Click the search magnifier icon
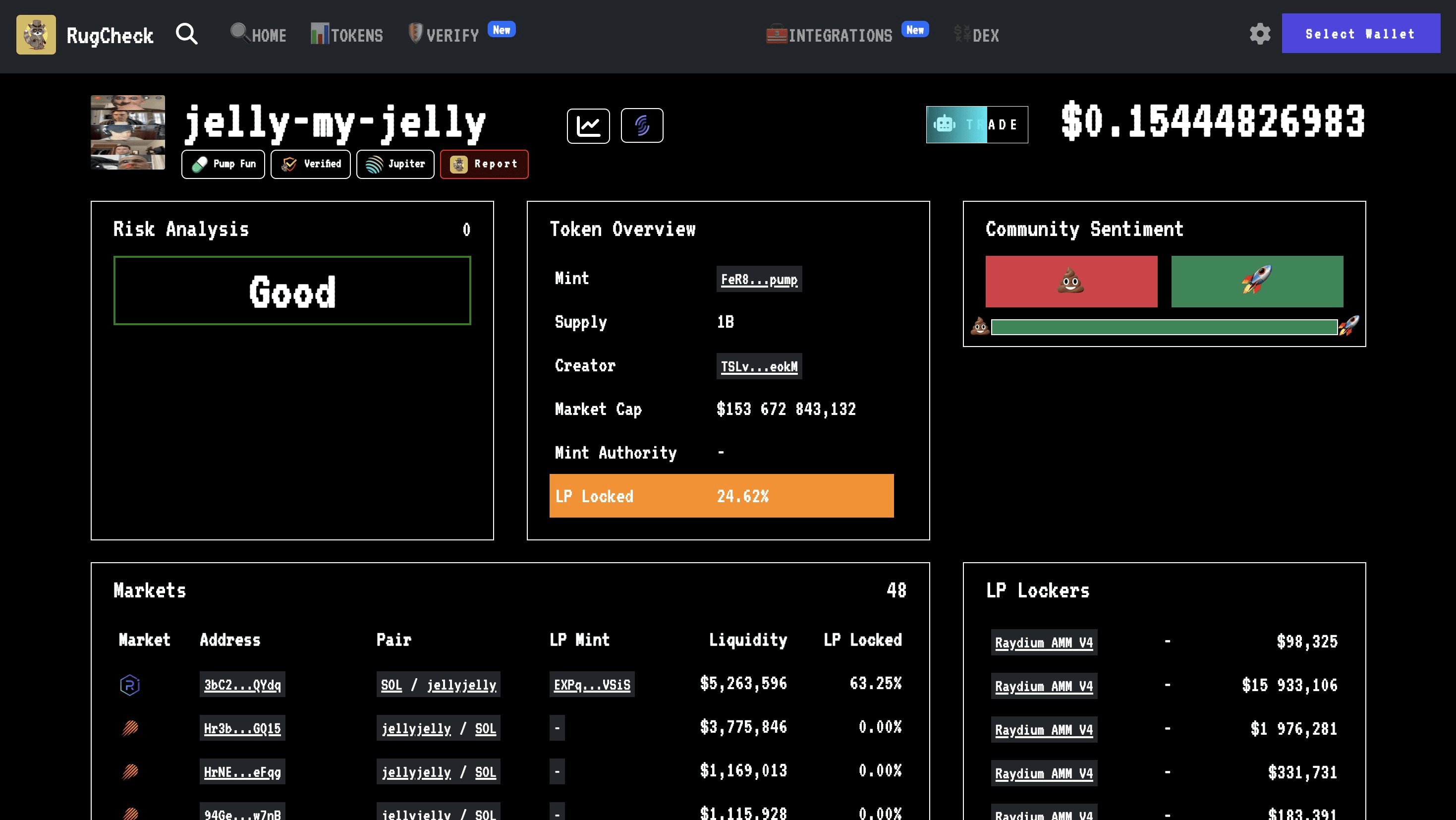The image size is (1456, 820). click(x=186, y=34)
